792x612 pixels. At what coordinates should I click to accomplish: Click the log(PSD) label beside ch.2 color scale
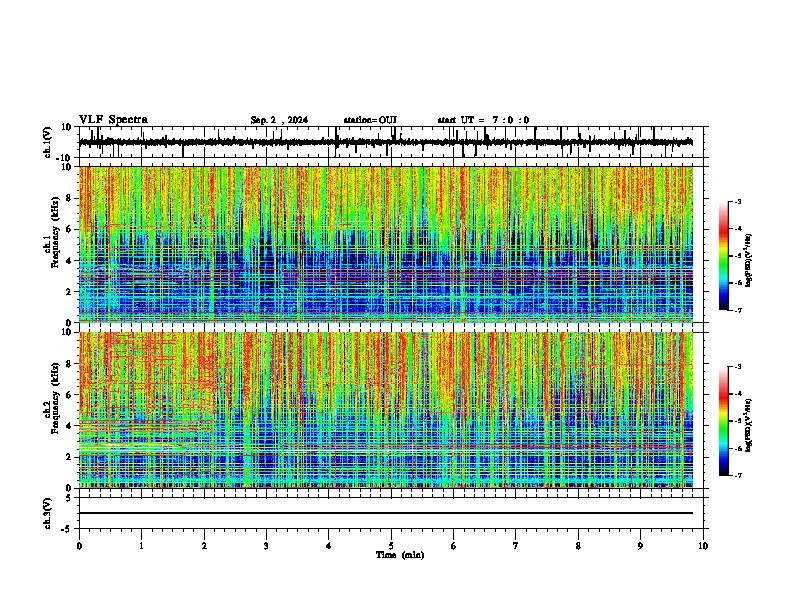click(749, 425)
